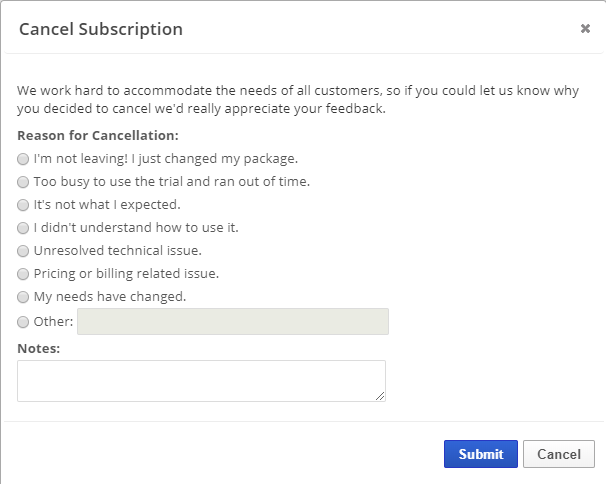Pick "It's not what I expected" radio
Image resolution: width=606 pixels, height=484 pixels.
23,205
